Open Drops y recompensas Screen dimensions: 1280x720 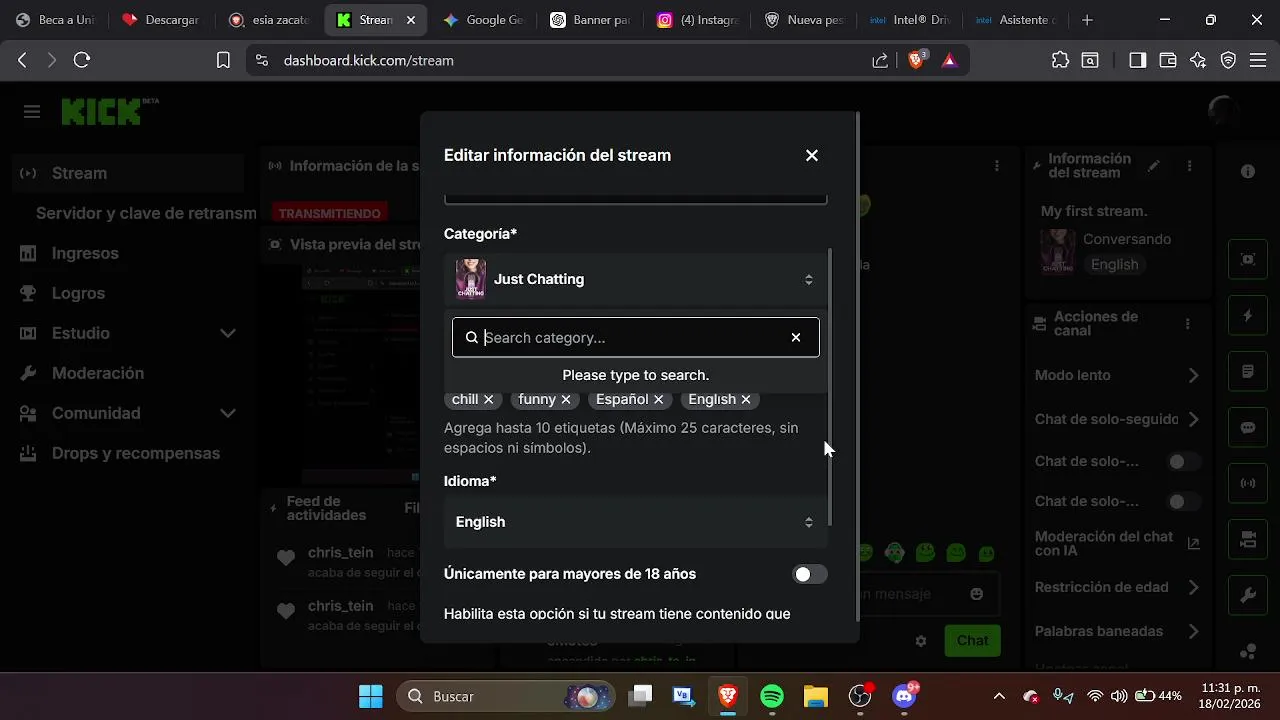136,453
